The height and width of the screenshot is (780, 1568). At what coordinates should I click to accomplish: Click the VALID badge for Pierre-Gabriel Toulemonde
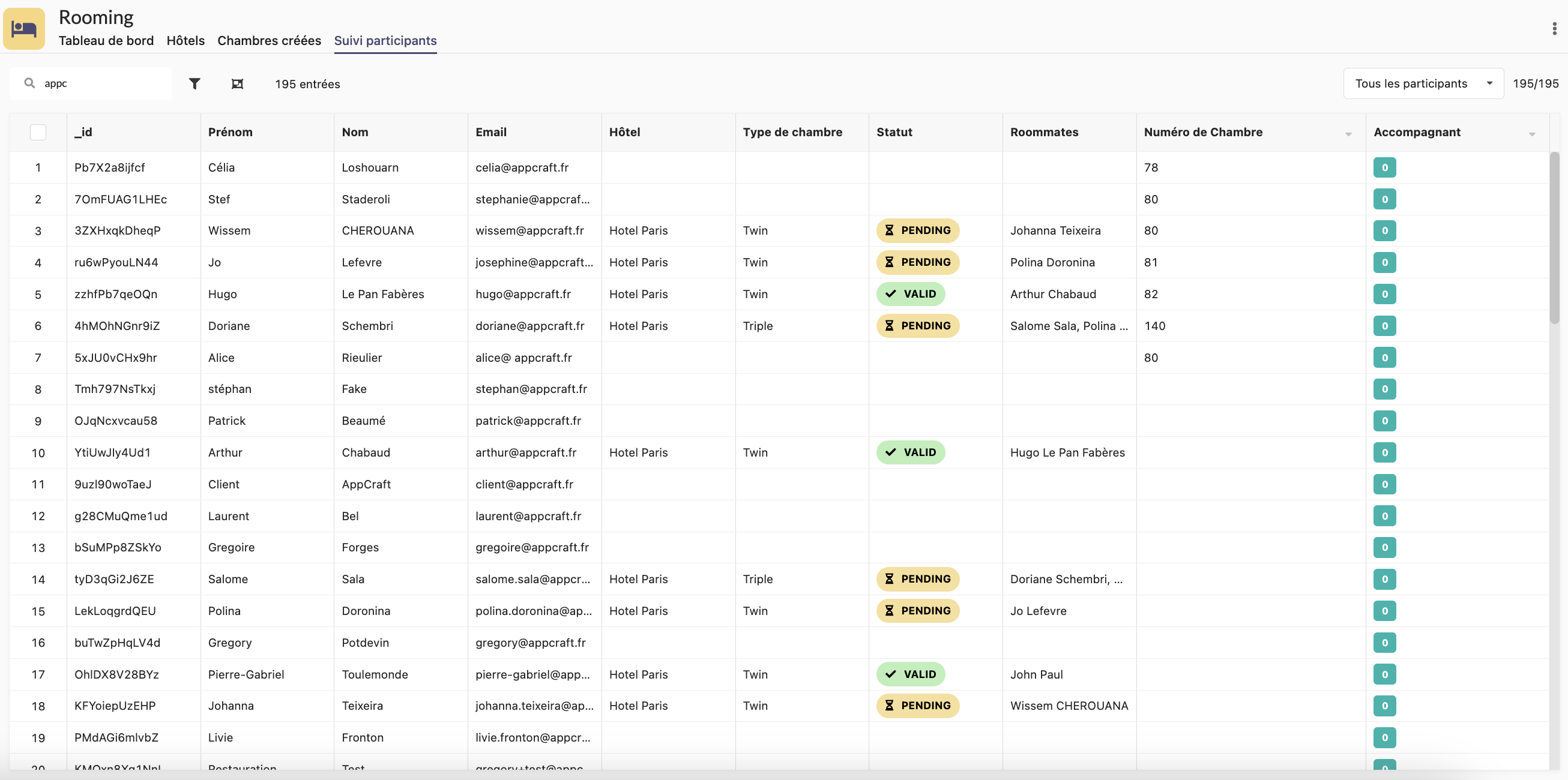coord(910,674)
